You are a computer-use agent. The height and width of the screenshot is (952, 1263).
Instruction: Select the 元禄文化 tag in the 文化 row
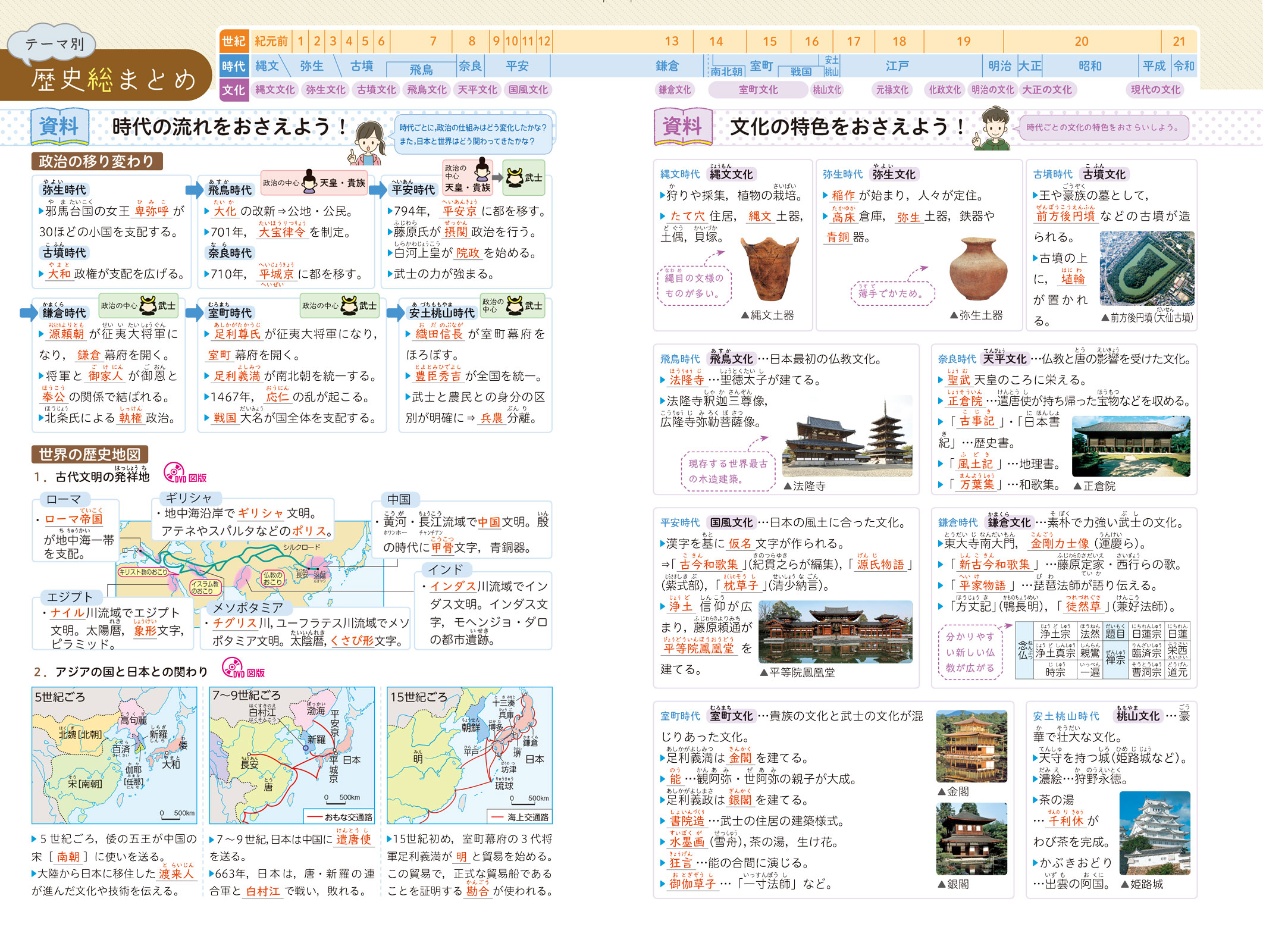892,90
